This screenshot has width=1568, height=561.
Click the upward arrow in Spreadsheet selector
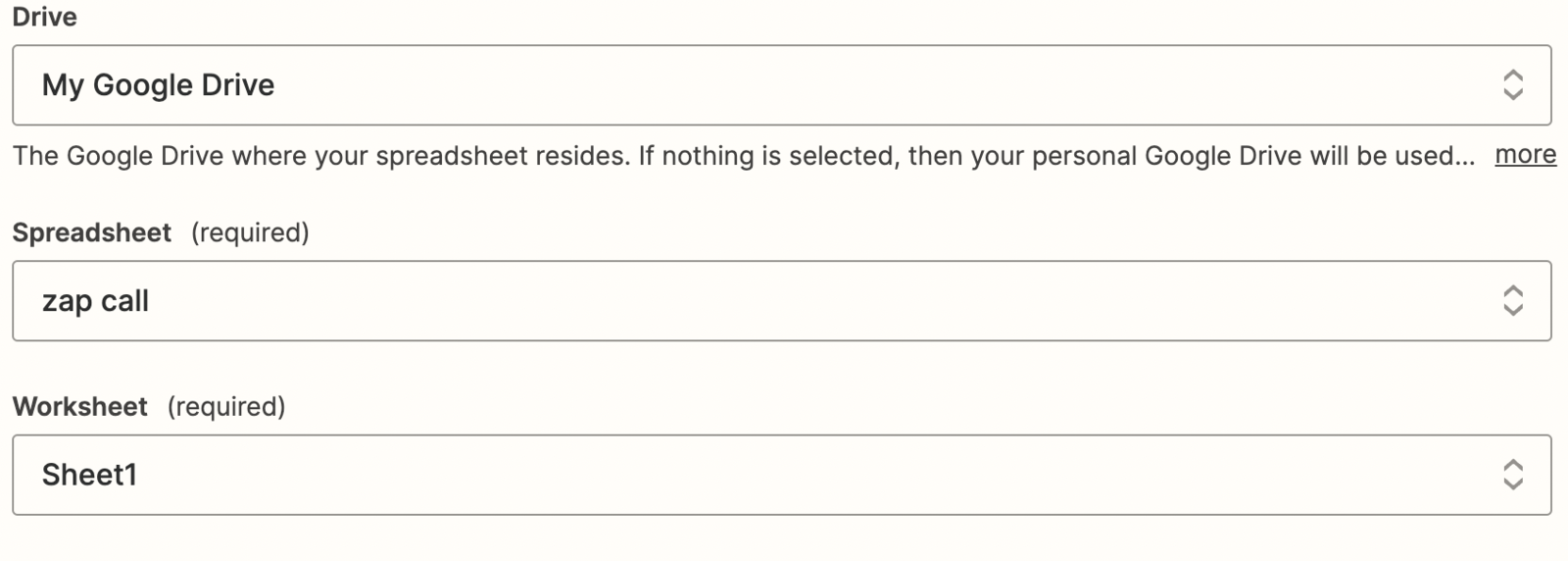click(x=1513, y=290)
